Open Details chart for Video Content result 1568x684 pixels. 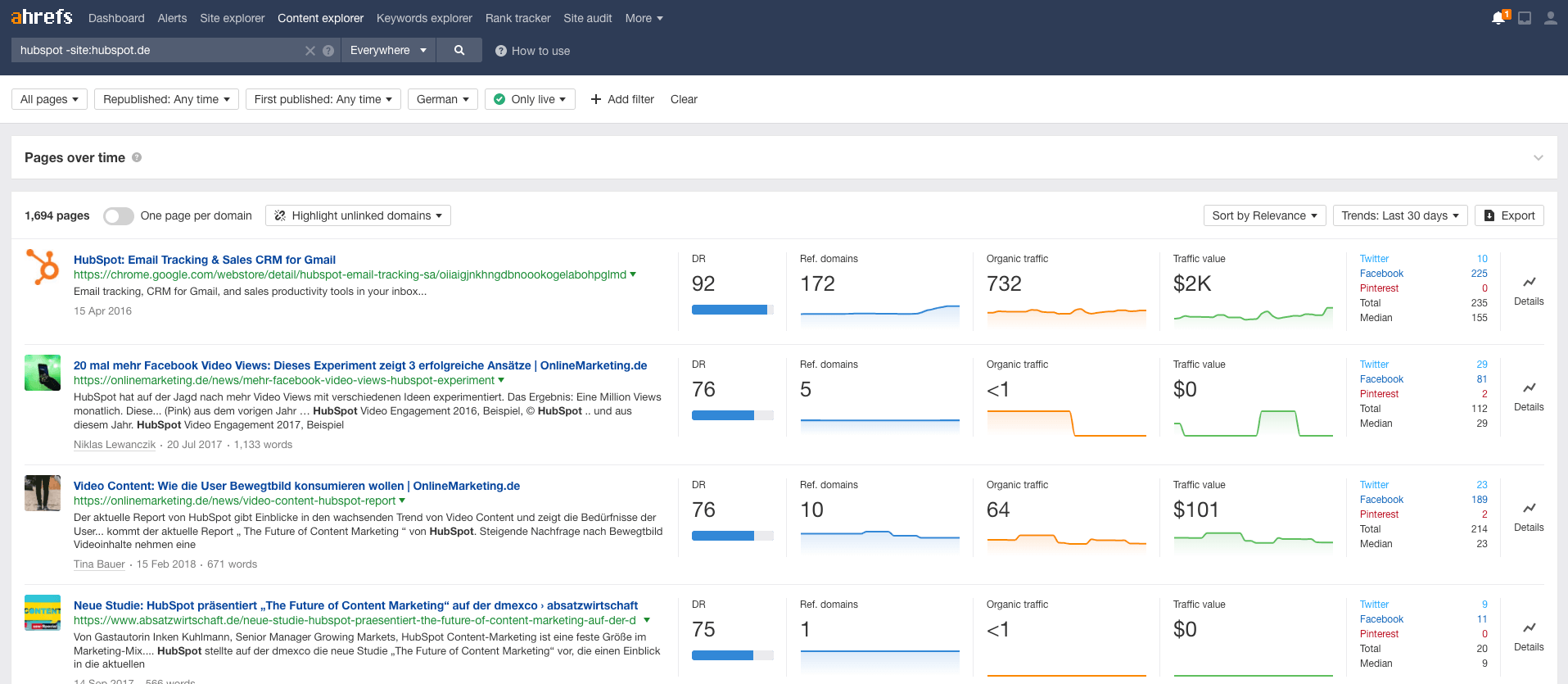tap(1529, 517)
